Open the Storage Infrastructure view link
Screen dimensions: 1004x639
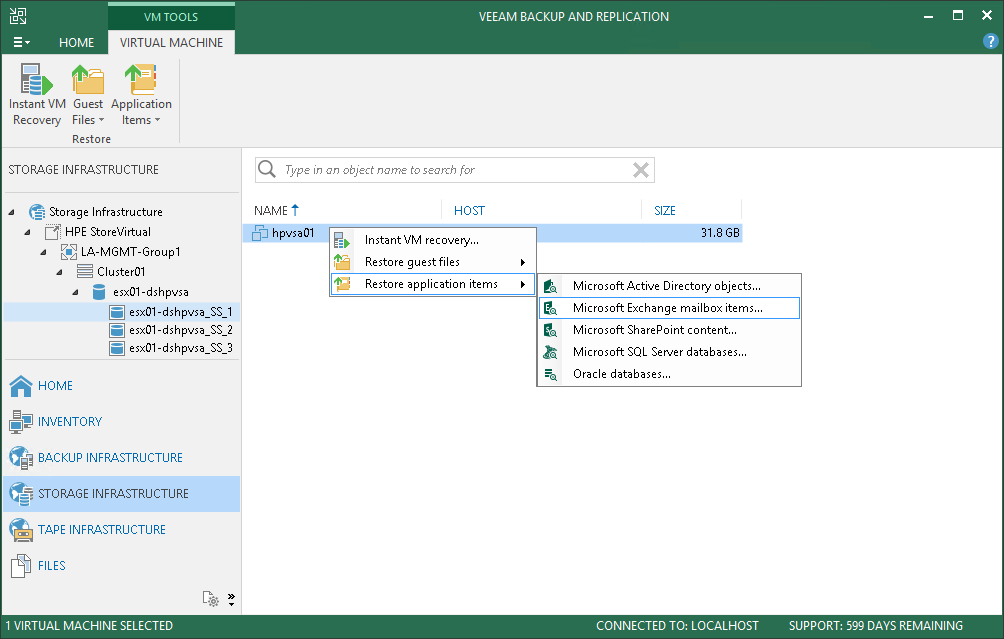point(113,494)
